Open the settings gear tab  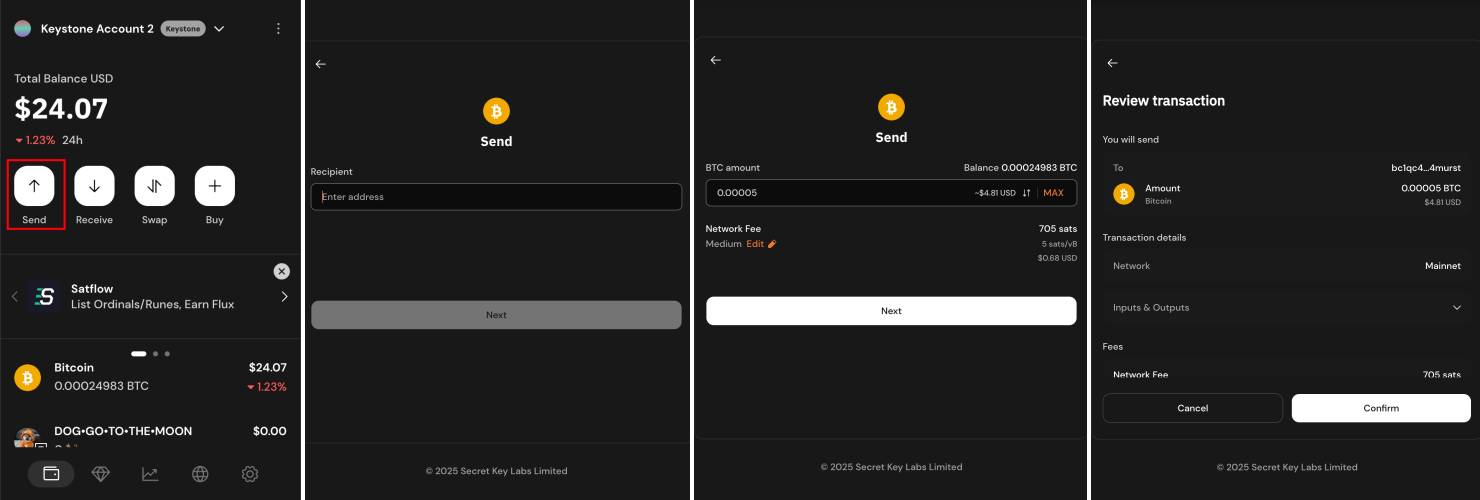(x=250, y=474)
